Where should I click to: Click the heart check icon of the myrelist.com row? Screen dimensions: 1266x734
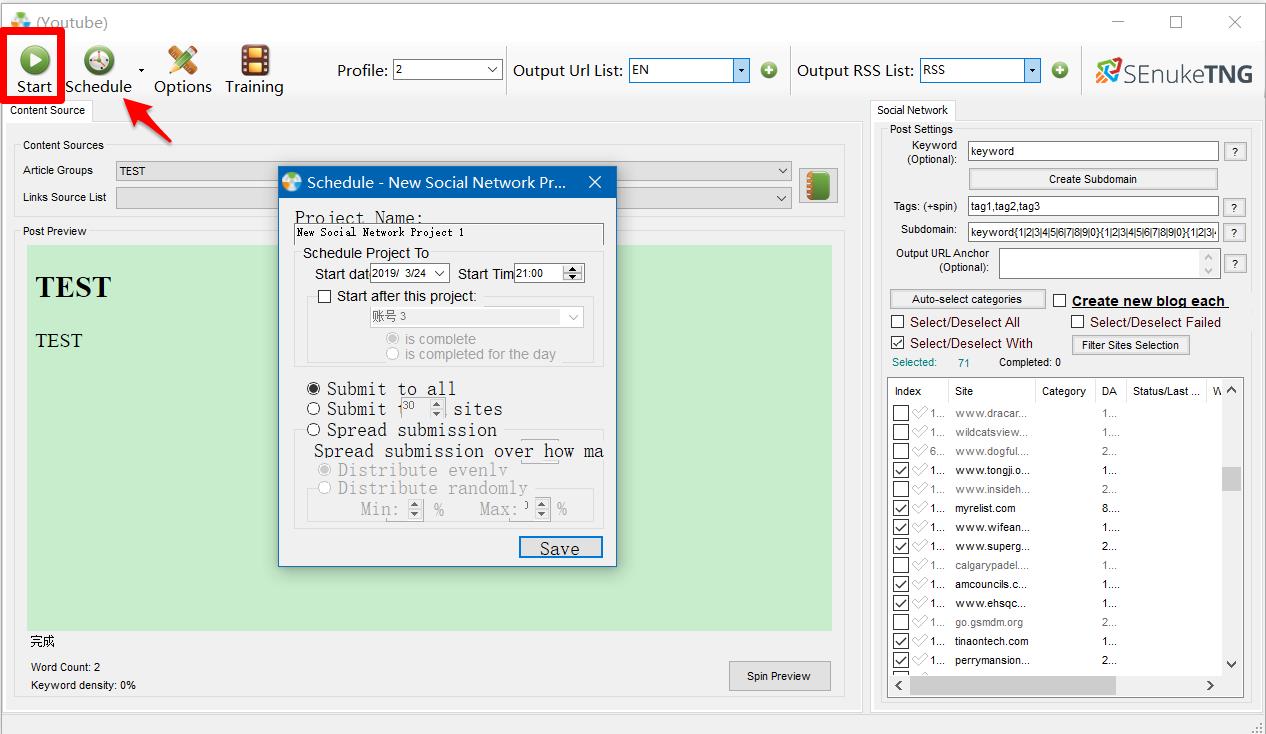tap(920, 508)
